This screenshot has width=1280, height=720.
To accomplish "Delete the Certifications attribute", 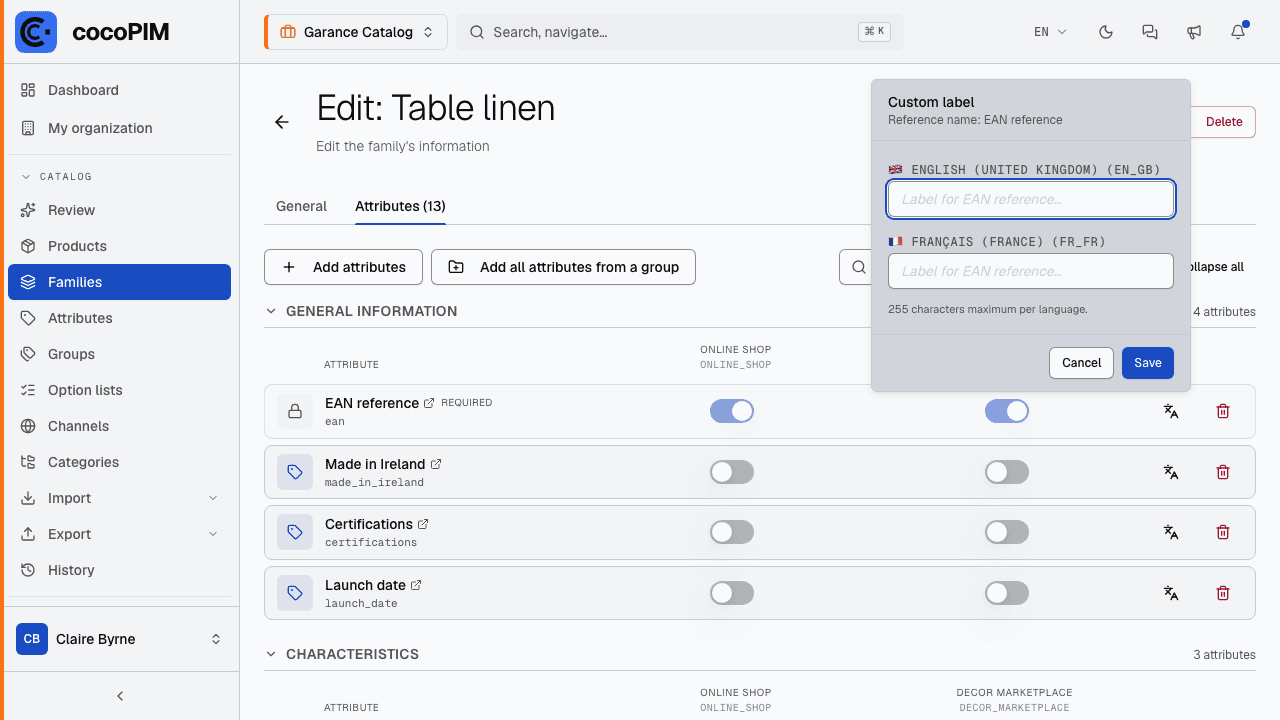I will (x=1222, y=533).
